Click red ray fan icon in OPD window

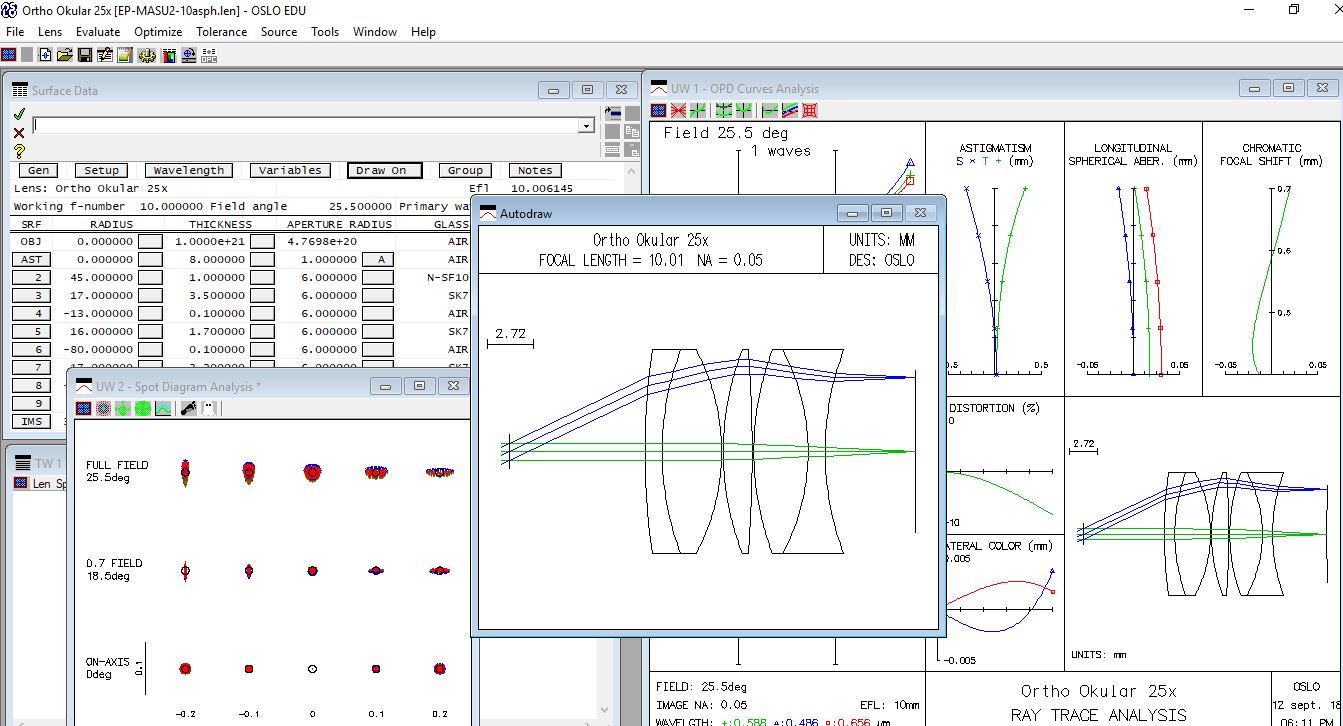pyautogui.click(x=678, y=111)
